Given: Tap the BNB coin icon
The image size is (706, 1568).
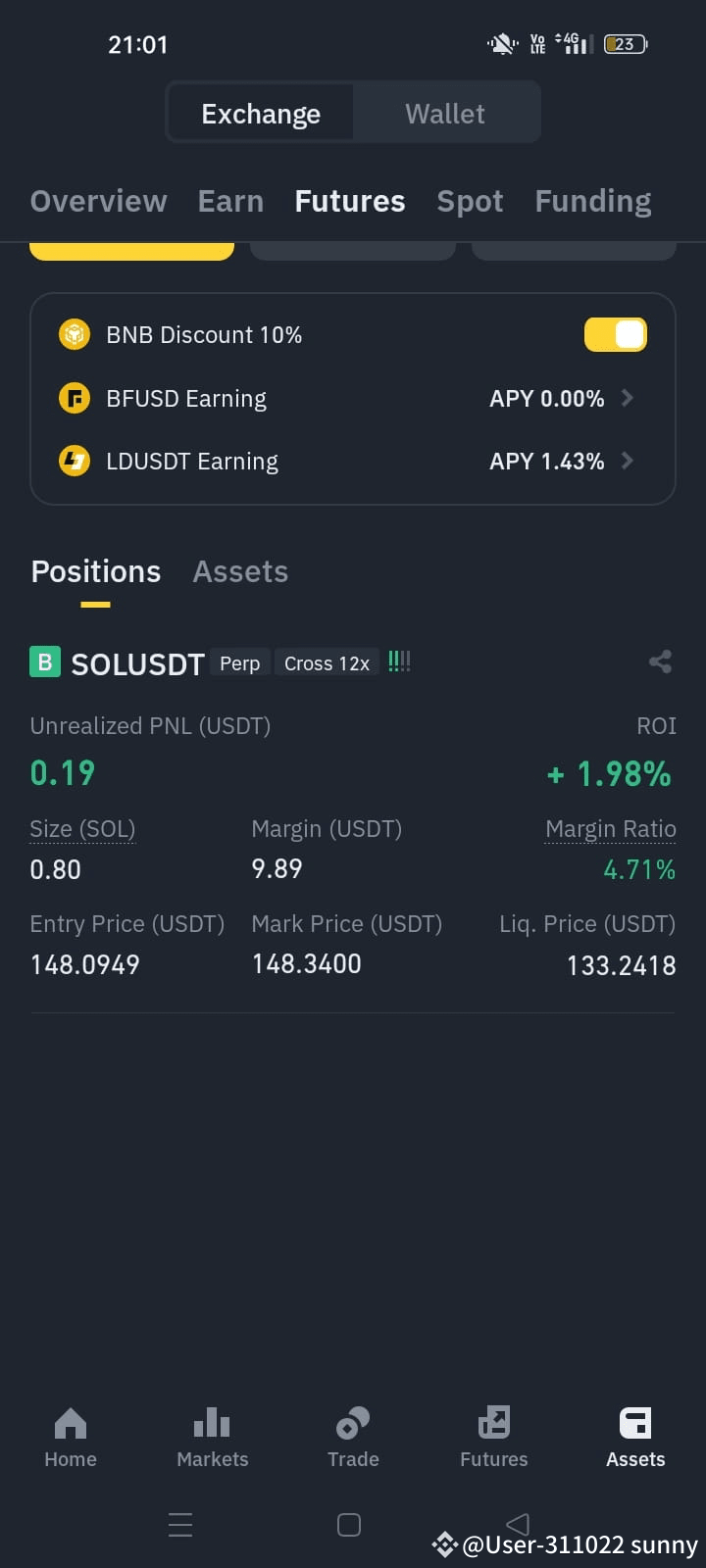Looking at the screenshot, I should tap(75, 334).
